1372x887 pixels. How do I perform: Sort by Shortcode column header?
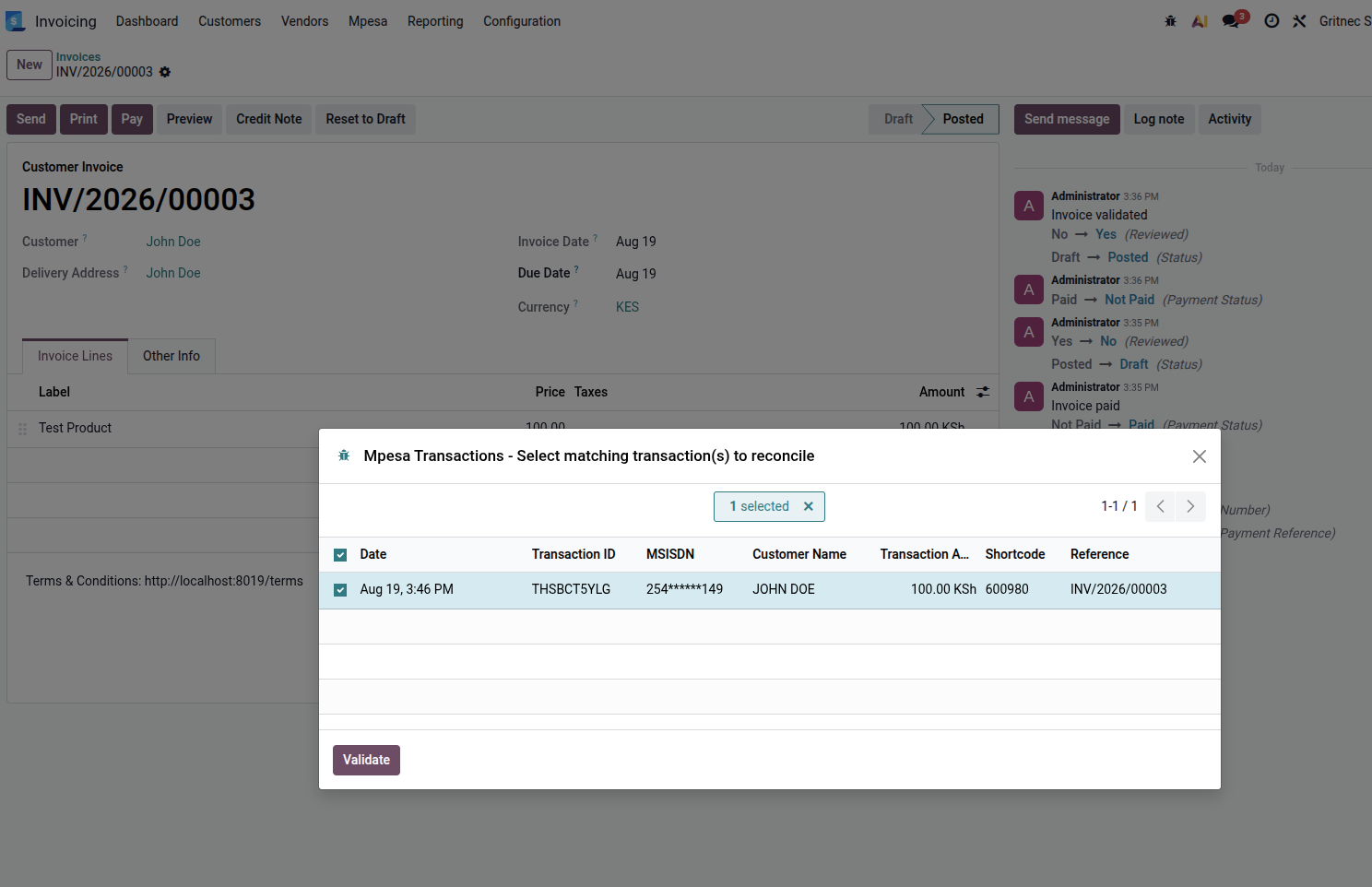(1015, 554)
